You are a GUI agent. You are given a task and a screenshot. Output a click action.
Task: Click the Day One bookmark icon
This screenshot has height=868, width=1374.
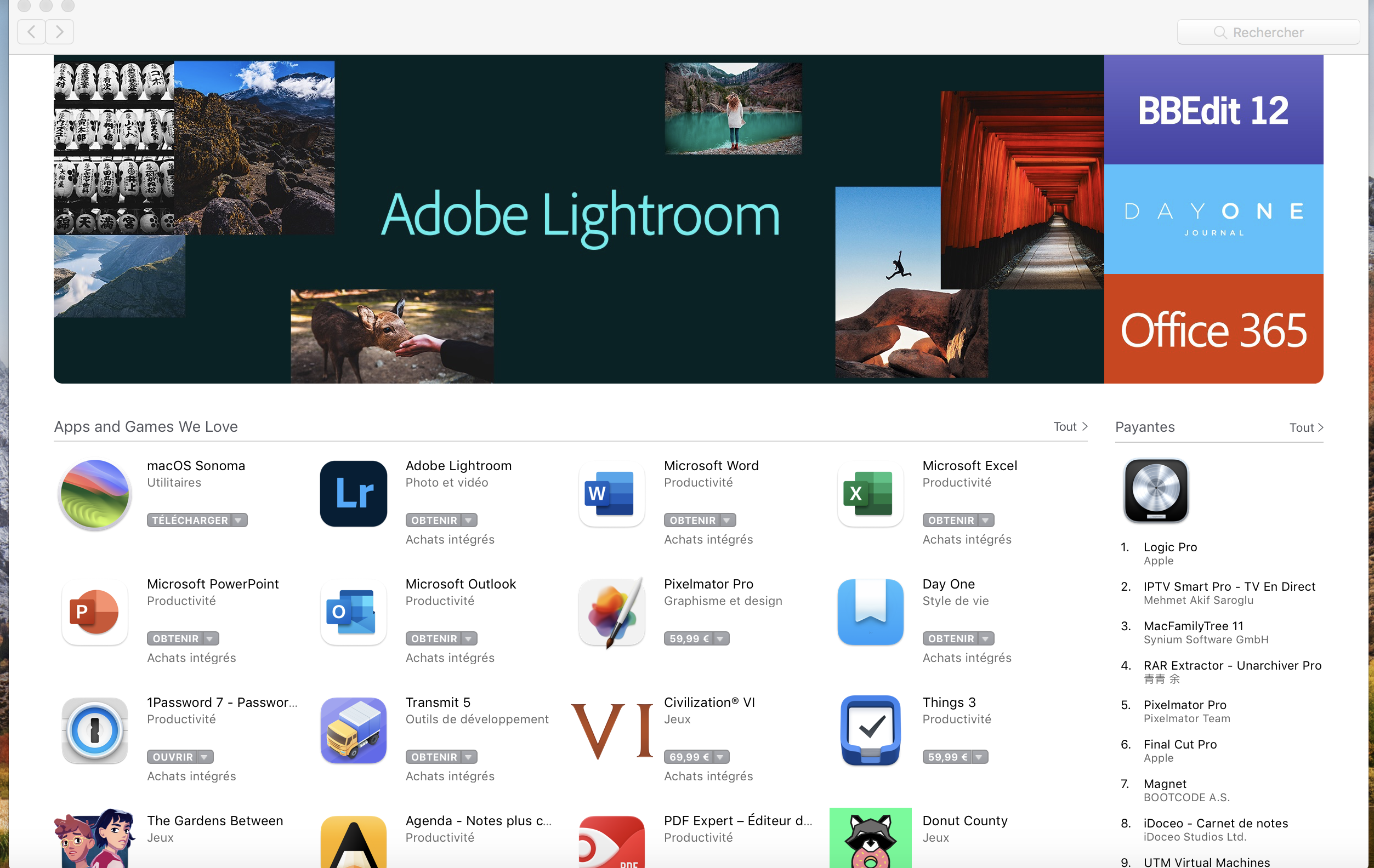point(870,612)
